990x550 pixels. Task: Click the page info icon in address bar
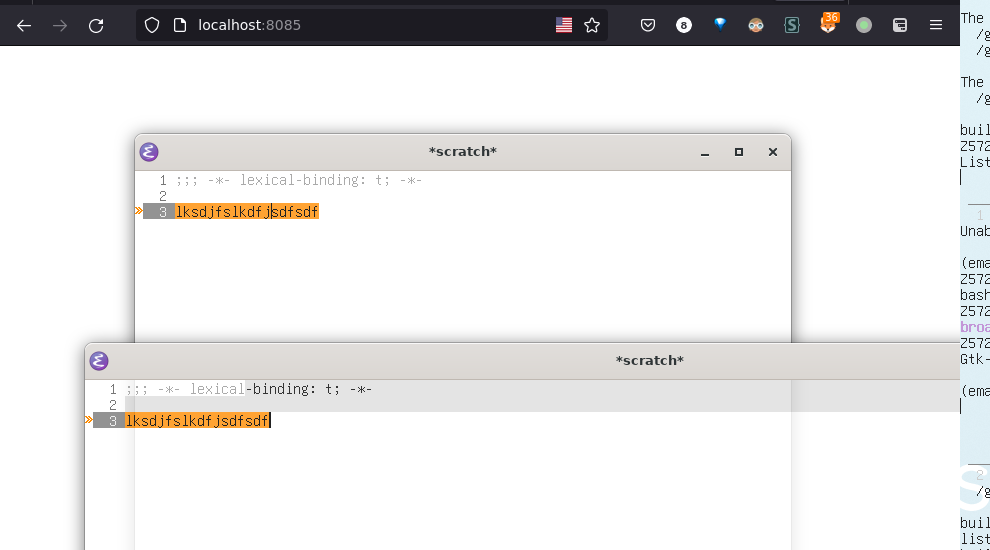click(180, 26)
